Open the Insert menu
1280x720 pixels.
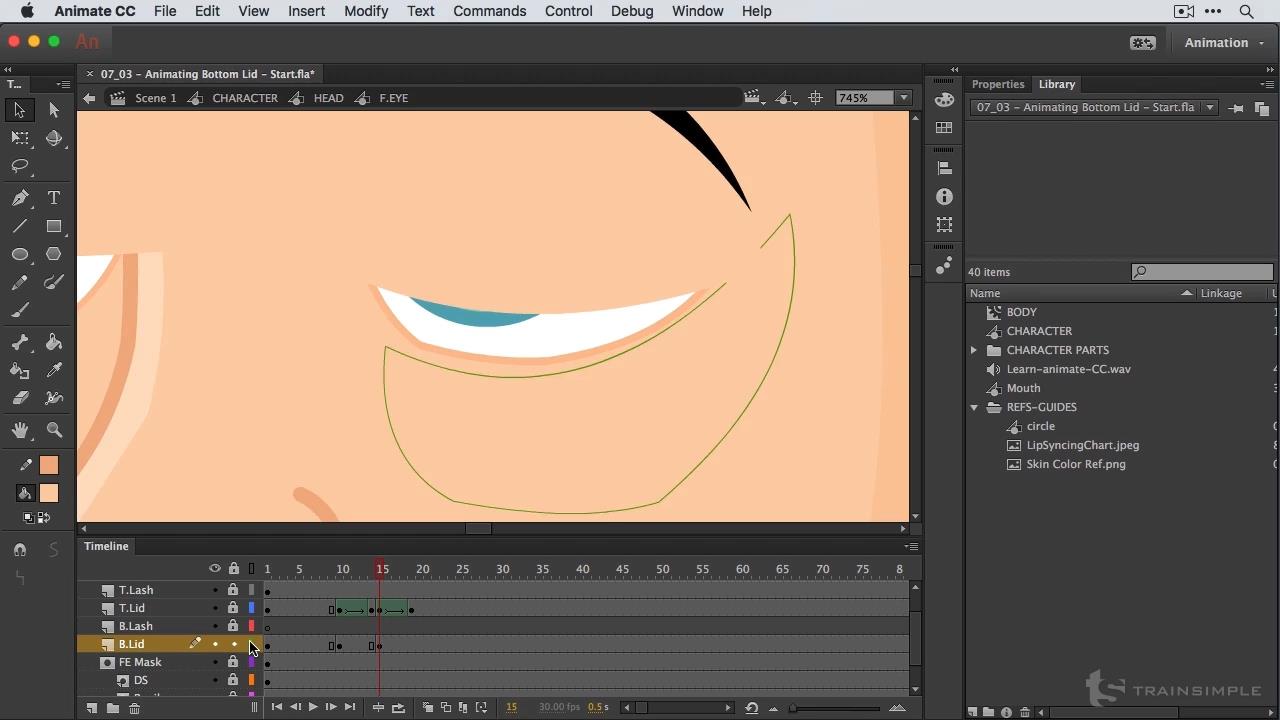(306, 11)
